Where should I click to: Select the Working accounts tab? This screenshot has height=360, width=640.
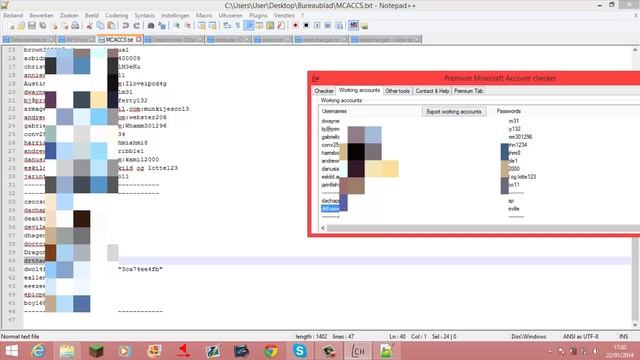pos(359,90)
